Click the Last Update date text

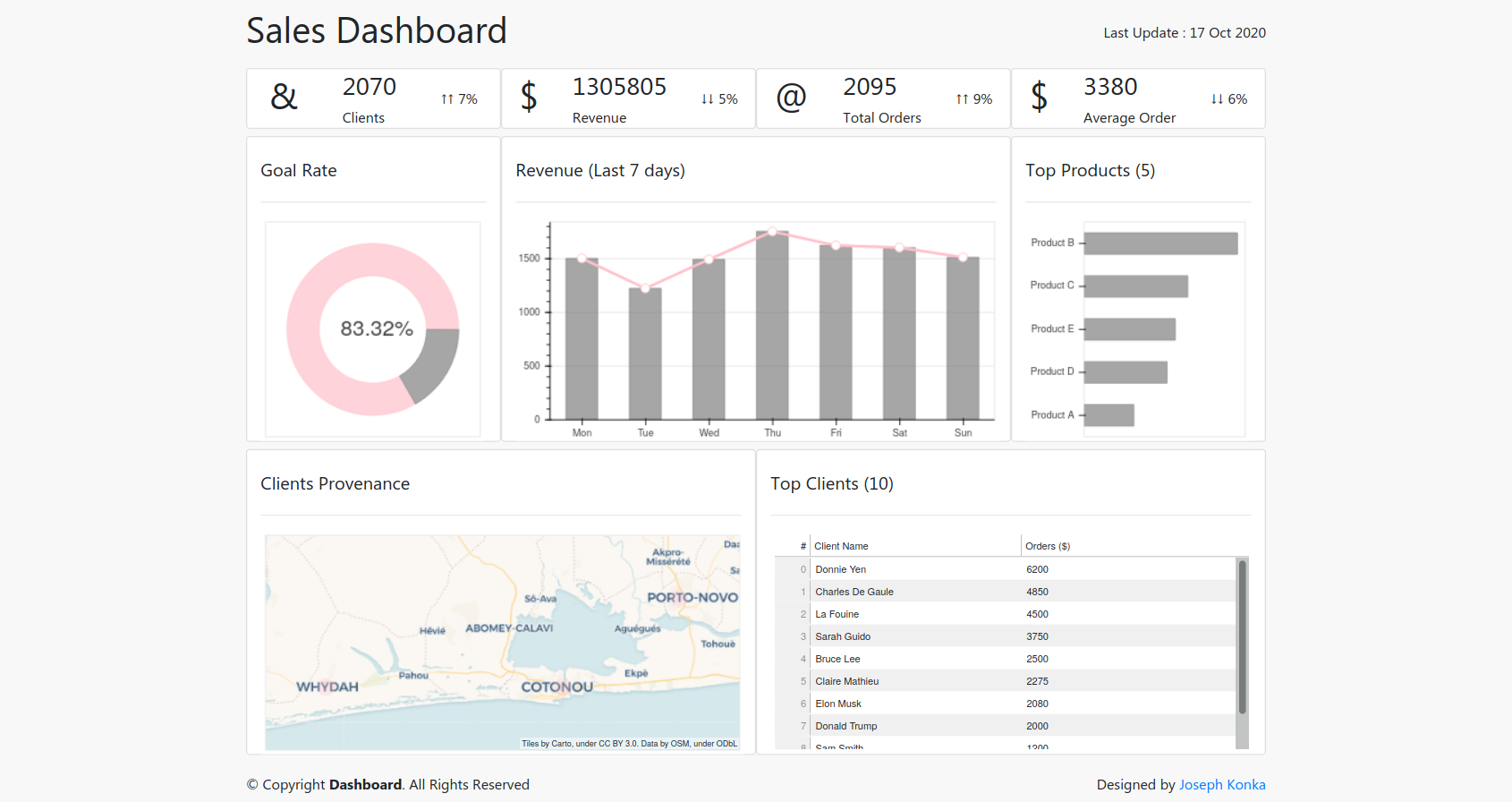click(x=1185, y=33)
